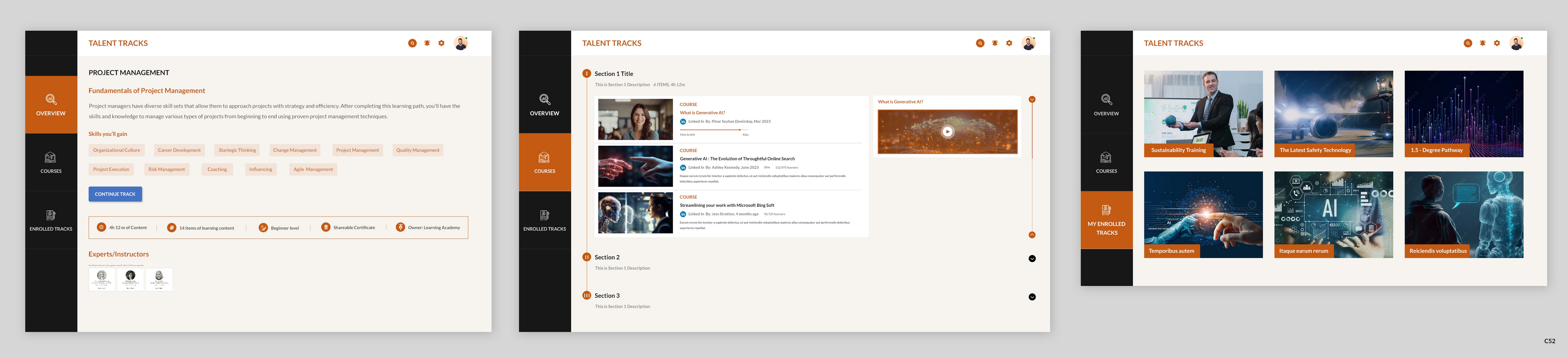Expand Section 2 via its chevron
1568x358 pixels.
(1032, 258)
